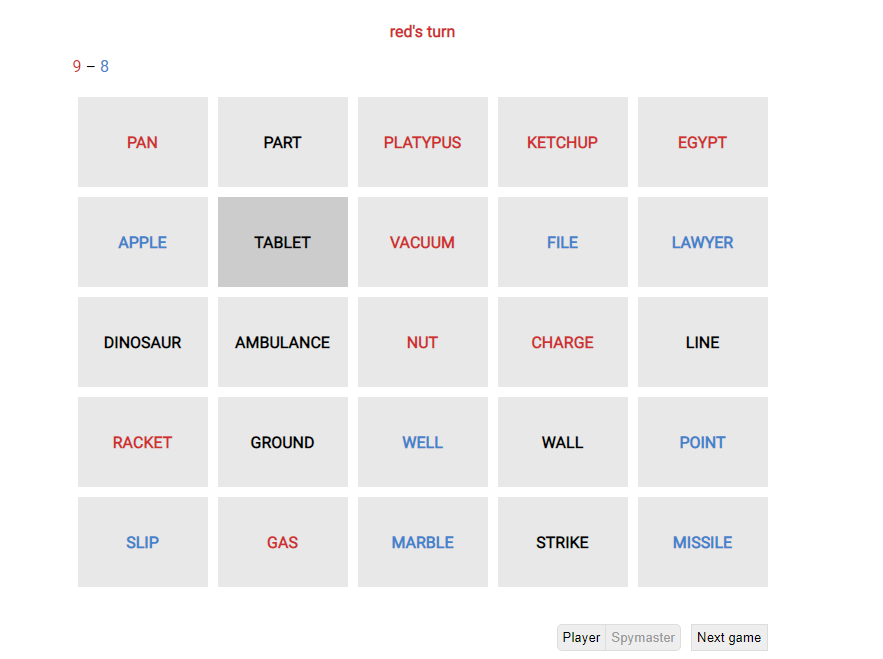This screenshot has height=659, width=883.
Task: Click the AMBULANCE card
Action: pyautogui.click(x=283, y=342)
